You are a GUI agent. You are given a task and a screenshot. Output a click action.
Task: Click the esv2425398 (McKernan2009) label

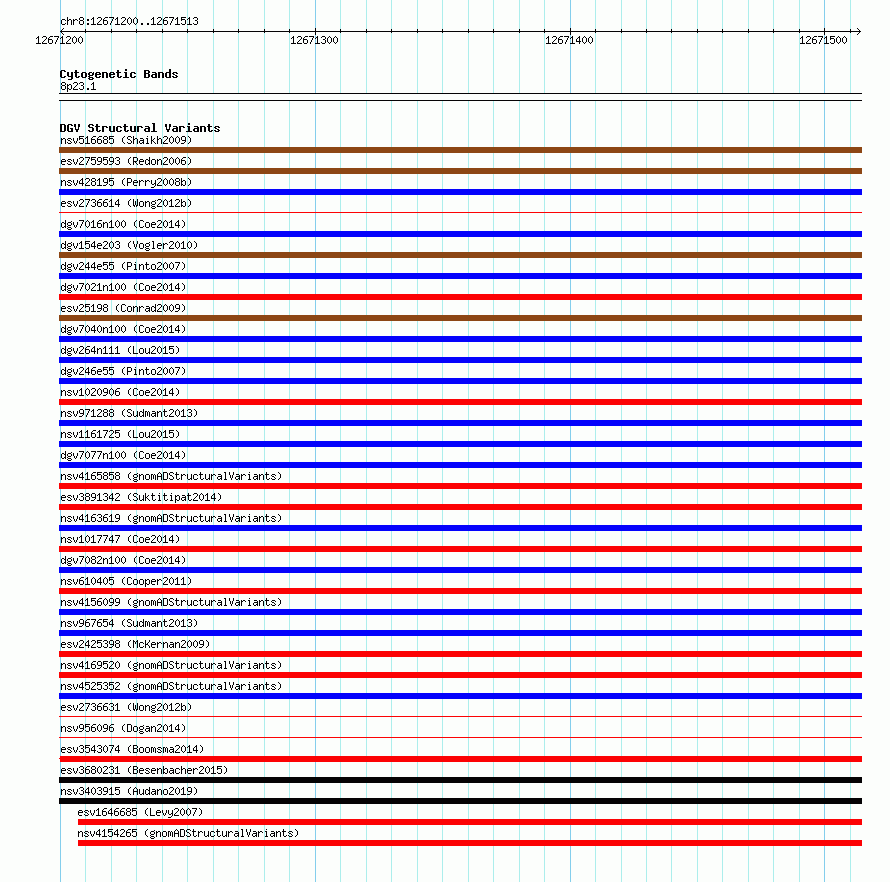pos(135,644)
